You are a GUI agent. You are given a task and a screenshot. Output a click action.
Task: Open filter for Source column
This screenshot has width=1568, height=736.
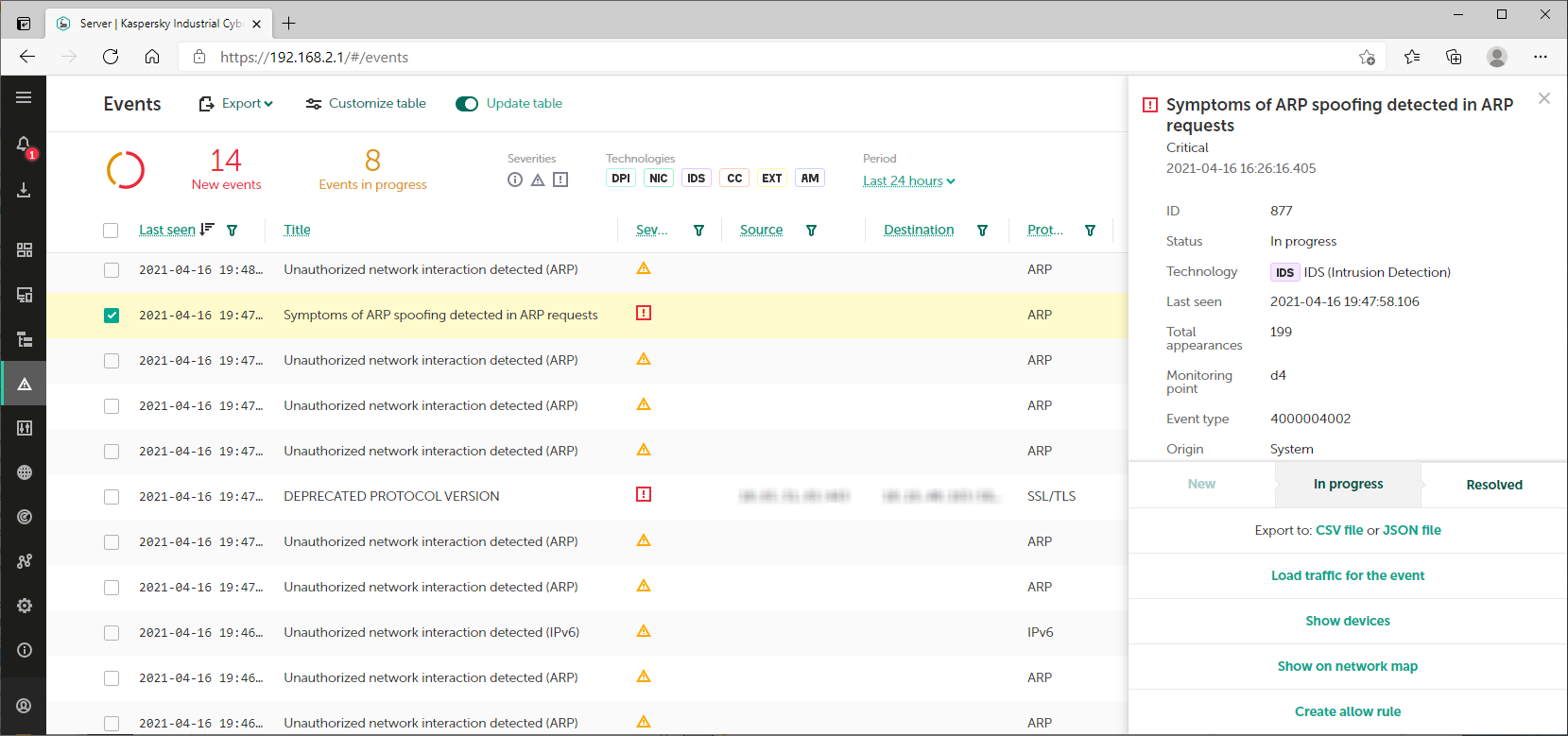click(811, 231)
